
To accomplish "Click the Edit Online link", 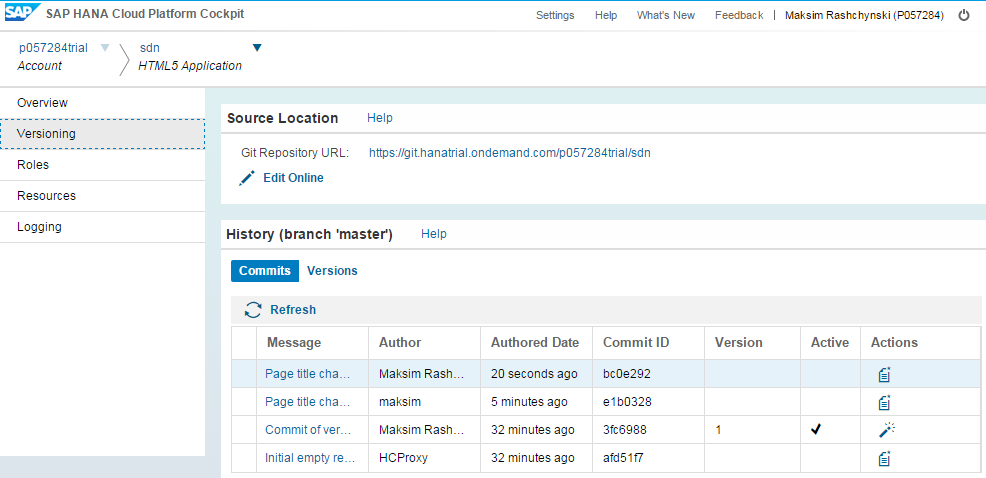I will point(293,178).
